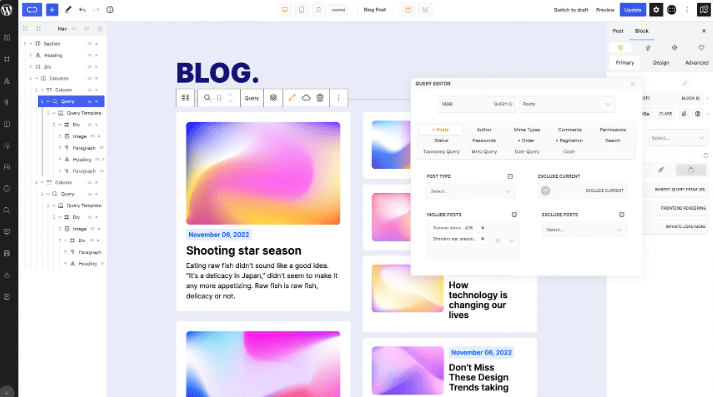Image resolution: width=713 pixels, height=397 pixels.
Task: Toggle the Exclude Posts dynamic checkbox
Action: (x=622, y=215)
